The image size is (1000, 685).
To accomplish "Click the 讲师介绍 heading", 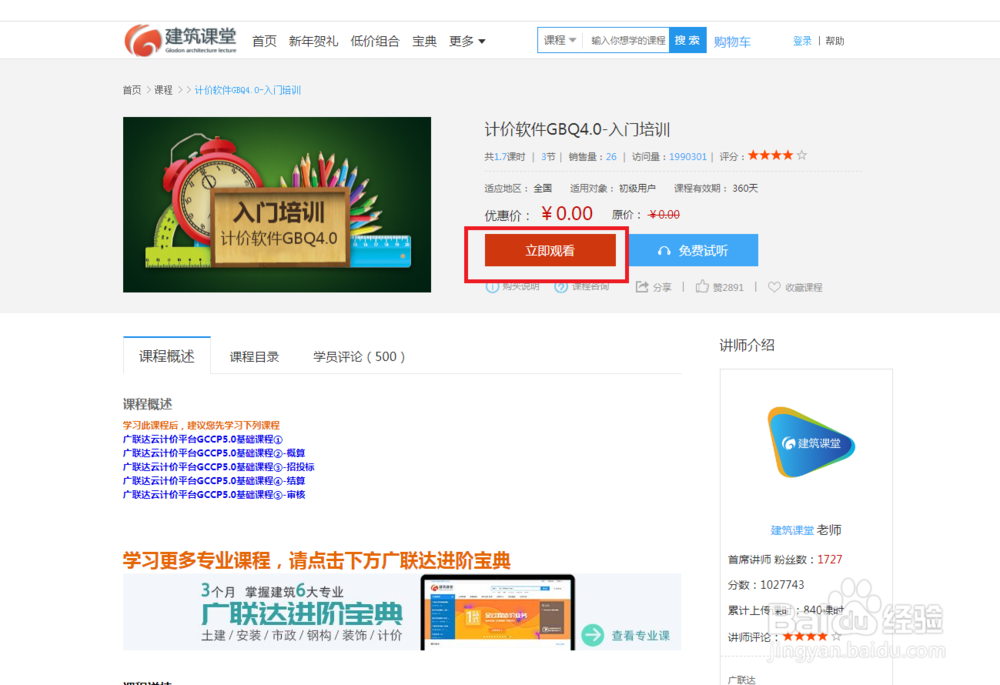I will (x=747, y=346).
